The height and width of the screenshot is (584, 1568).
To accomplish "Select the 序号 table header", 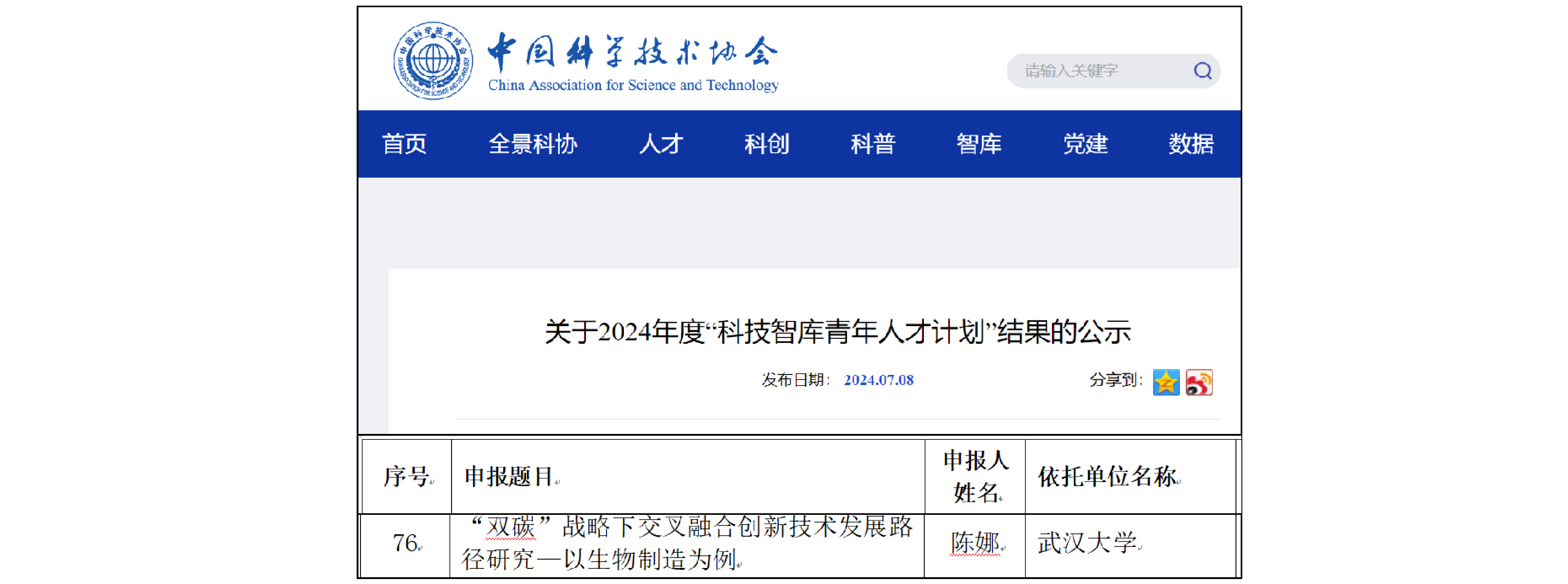I will (407, 476).
